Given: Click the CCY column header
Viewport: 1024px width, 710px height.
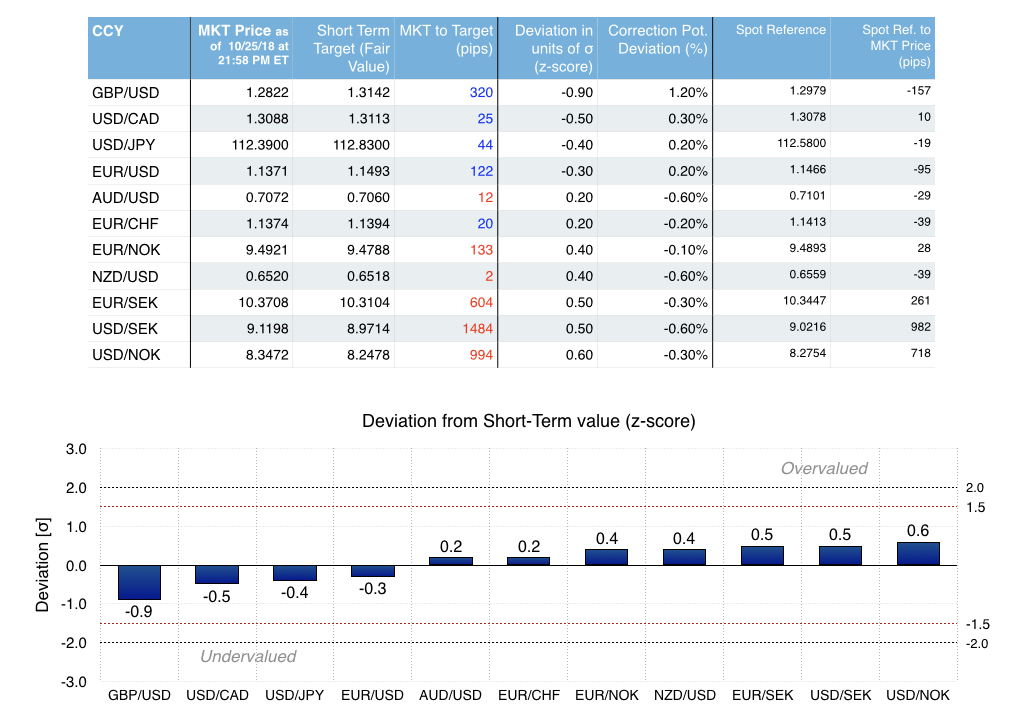Looking at the screenshot, I should tap(108, 31).
